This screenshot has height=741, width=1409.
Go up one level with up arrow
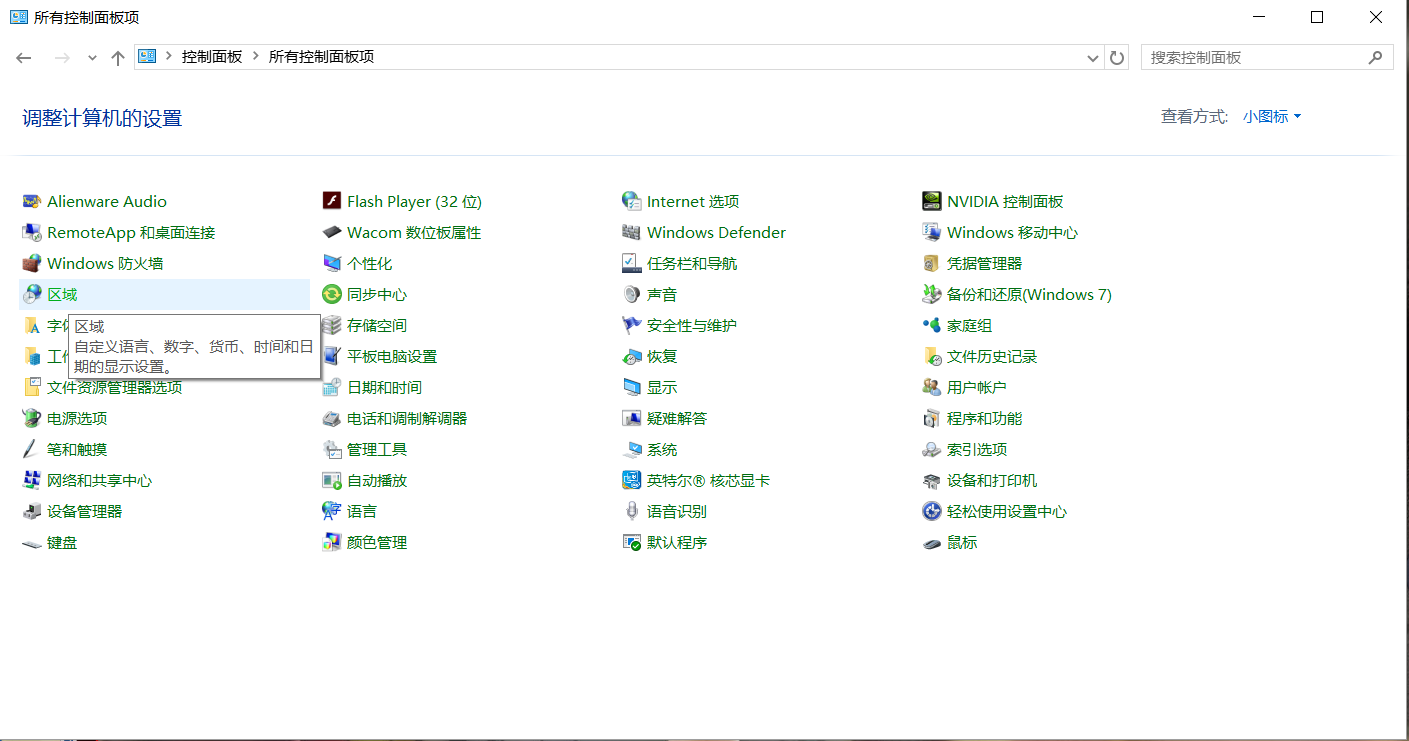tap(118, 58)
